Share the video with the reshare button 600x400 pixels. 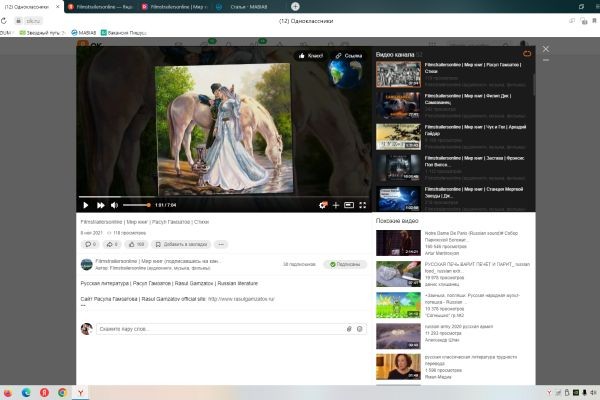pos(112,244)
